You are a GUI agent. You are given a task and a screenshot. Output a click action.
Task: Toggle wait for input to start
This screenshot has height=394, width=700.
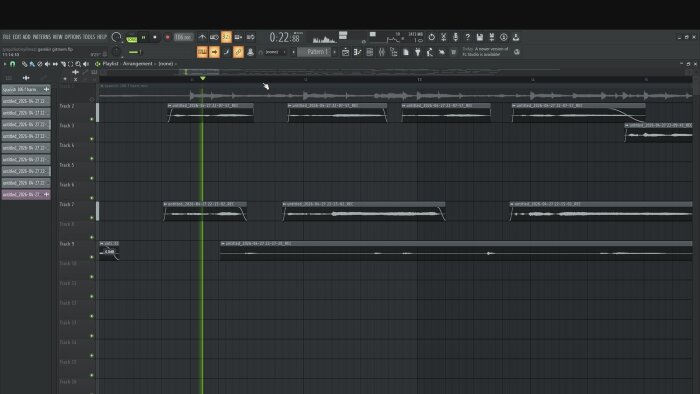tap(214, 37)
